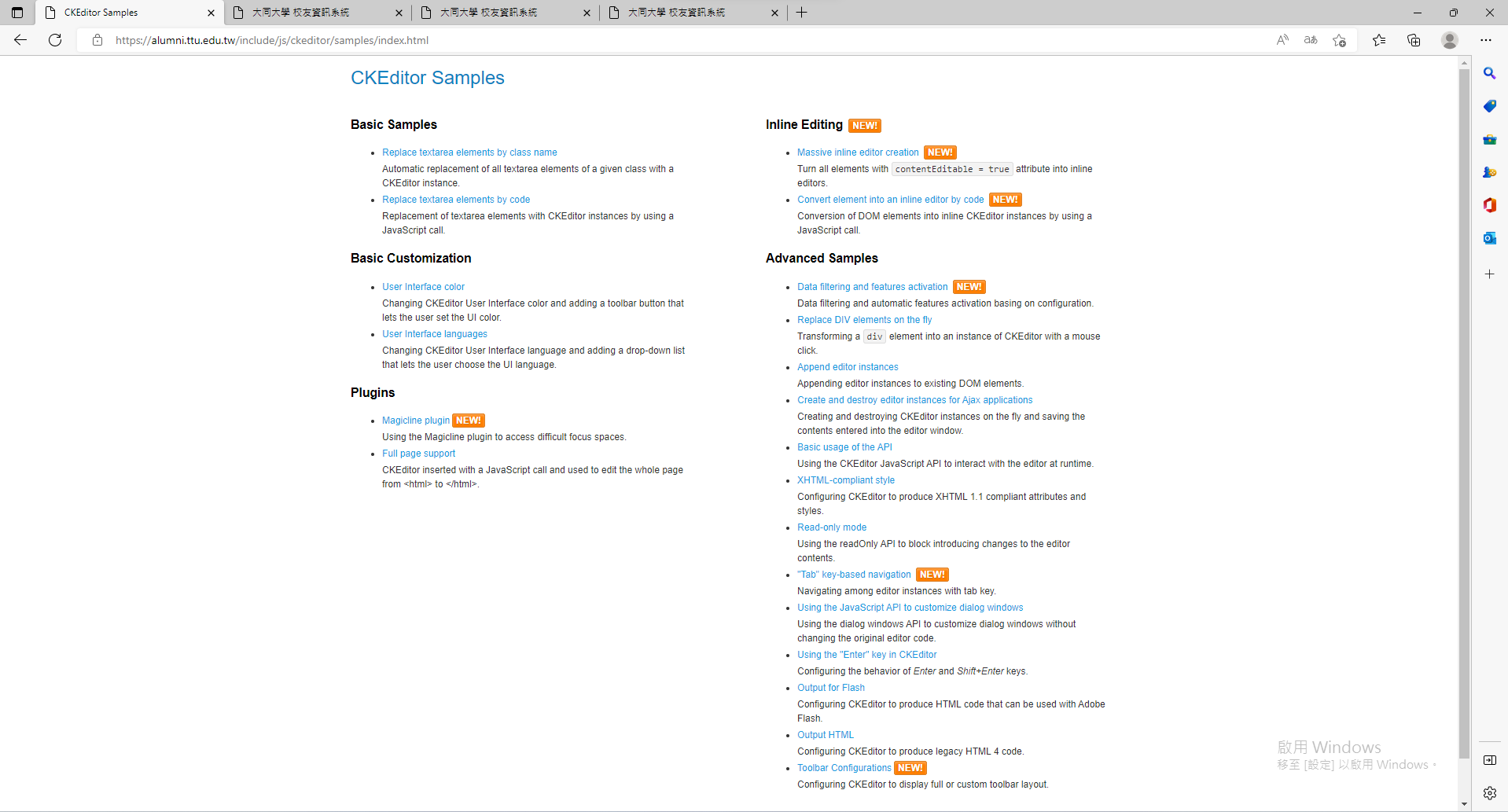Click the 'Basic Customization' section heading
Viewport: 1508px width, 812px height.
pyautogui.click(x=411, y=258)
